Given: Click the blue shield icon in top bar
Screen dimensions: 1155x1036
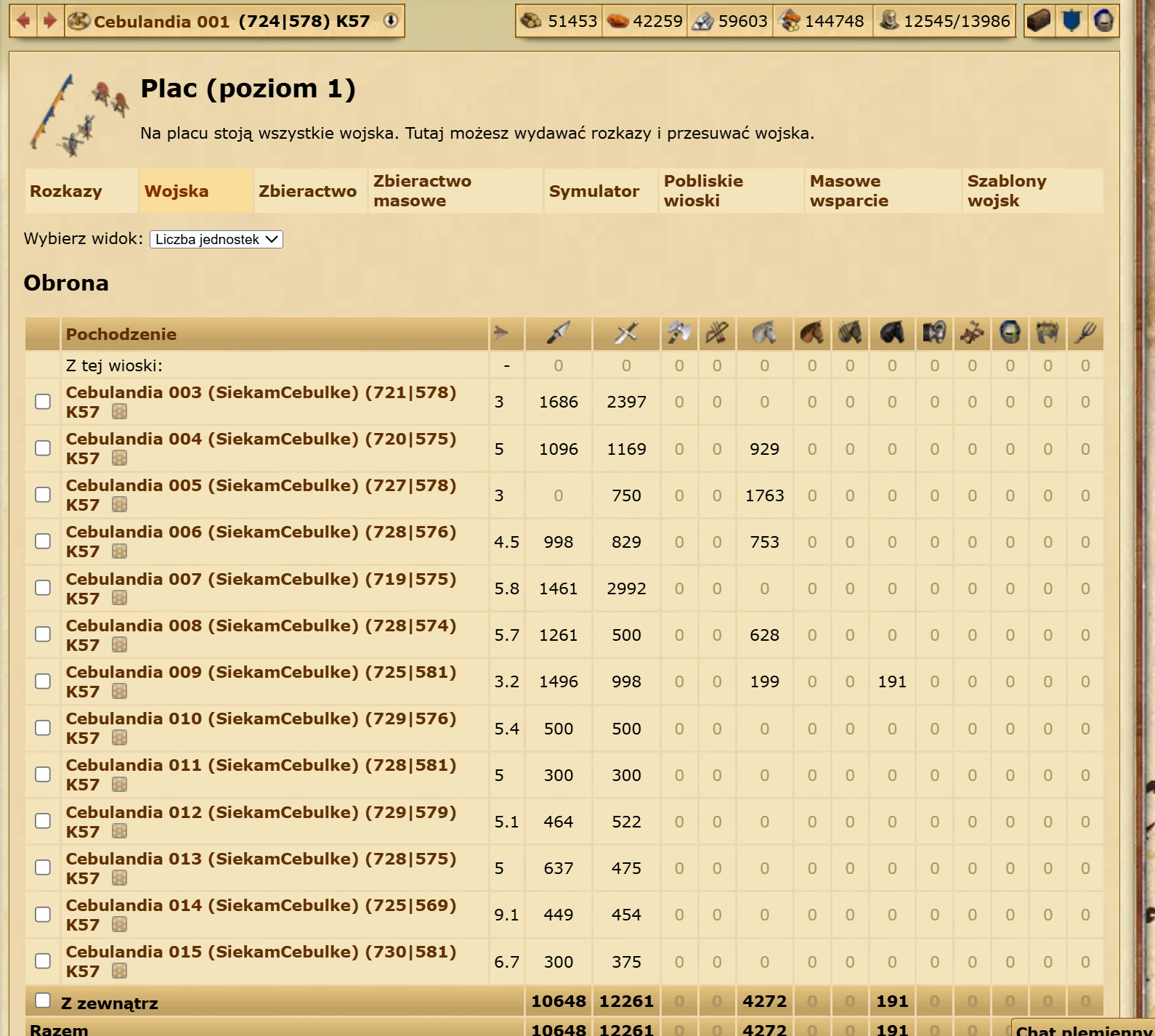Looking at the screenshot, I should coord(1071,21).
